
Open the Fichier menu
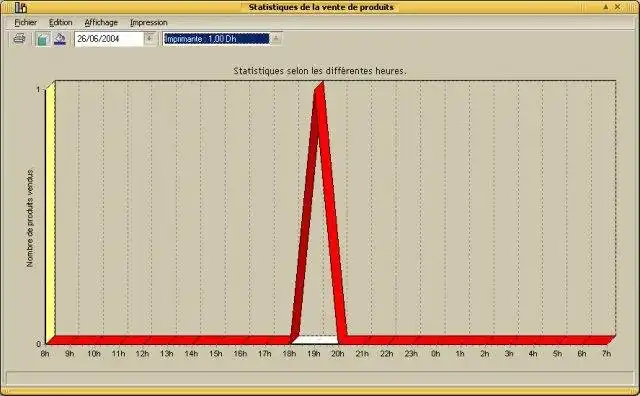point(26,22)
